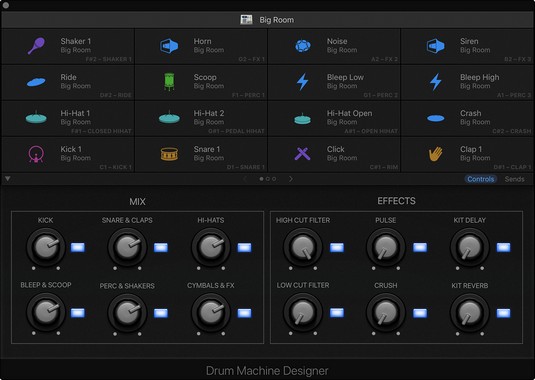Toggle the BLEEP & SCOOP button
The height and width of the screenshot is (380, 535).
click(77, 313)
